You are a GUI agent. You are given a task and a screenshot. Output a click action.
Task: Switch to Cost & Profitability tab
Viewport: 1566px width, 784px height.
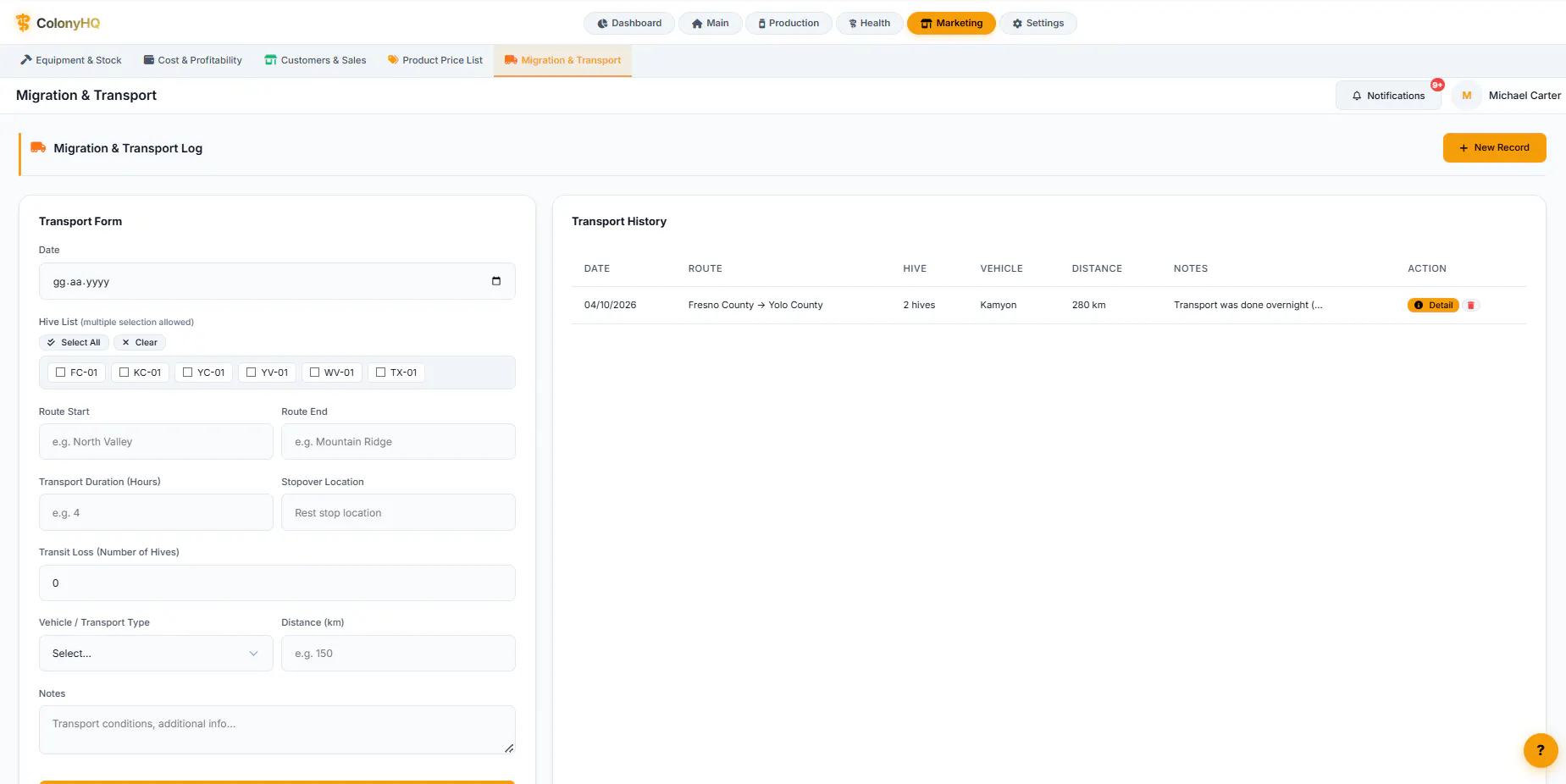[x=193, y=60]
